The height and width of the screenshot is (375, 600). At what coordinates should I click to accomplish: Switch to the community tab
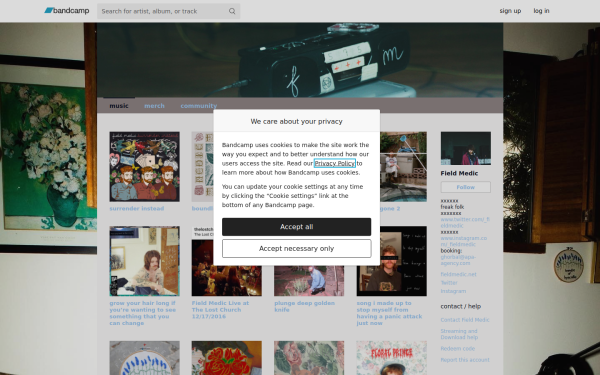(199, 106)
